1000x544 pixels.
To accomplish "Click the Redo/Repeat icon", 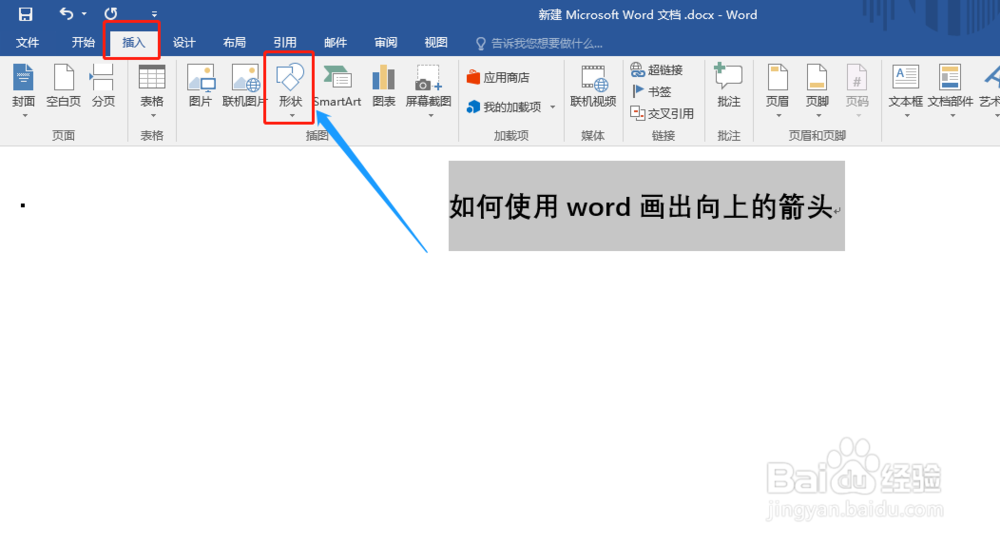I will point(111,13).
